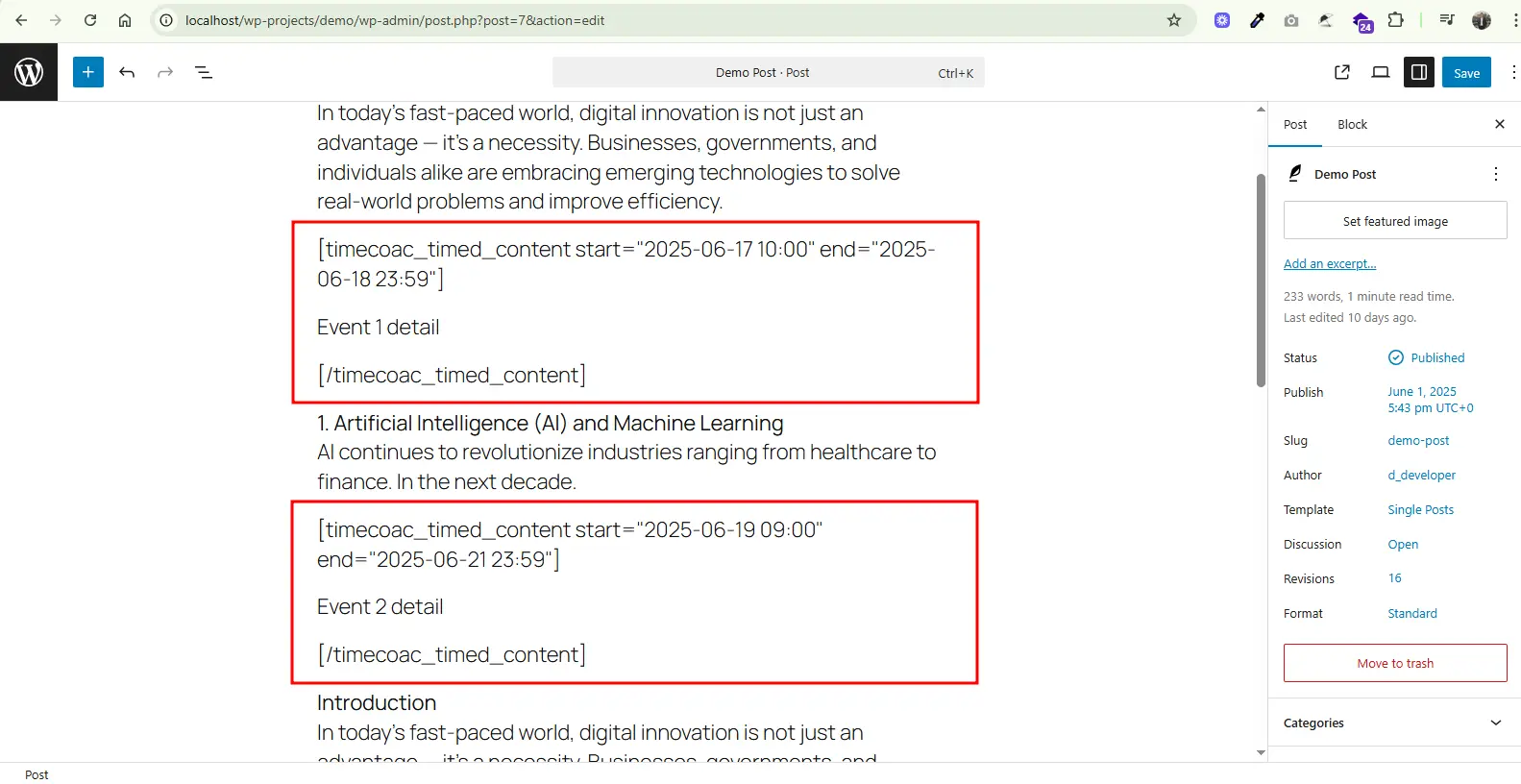Viewport: 1521px width, 784px height.
Task: Open Document Overview list icon
Action: coord(204,72)
